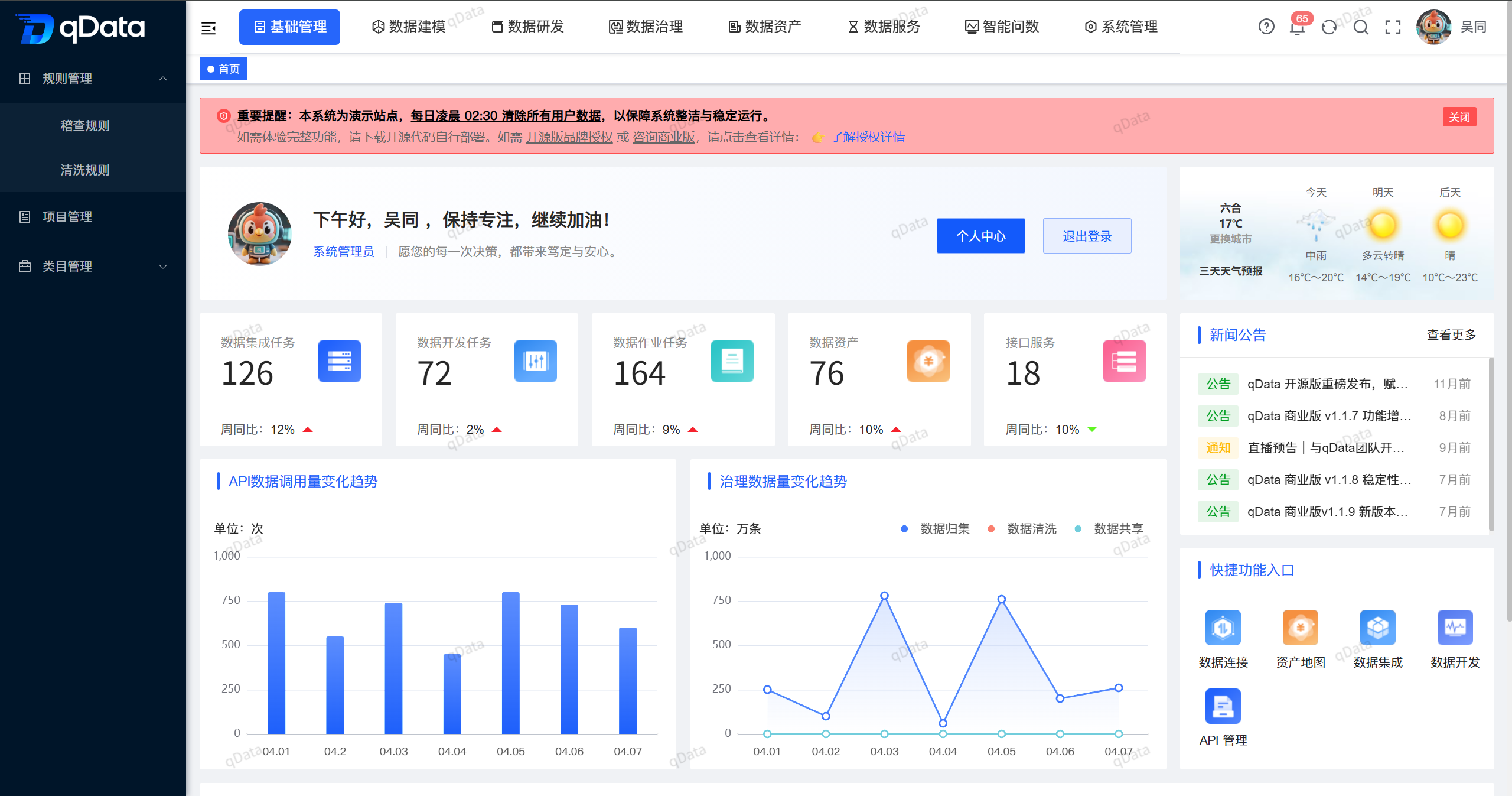This screenshot has height=796, width=1512.
Task: Open 了解授权详情 link
Action: tap(868, 137)
